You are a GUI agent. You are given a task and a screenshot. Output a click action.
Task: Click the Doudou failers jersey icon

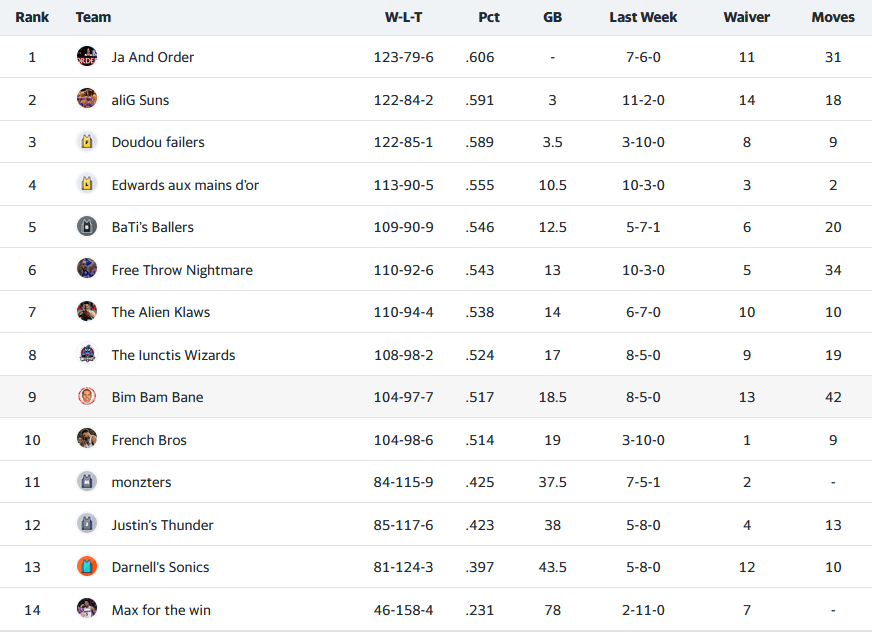[87, 142]
